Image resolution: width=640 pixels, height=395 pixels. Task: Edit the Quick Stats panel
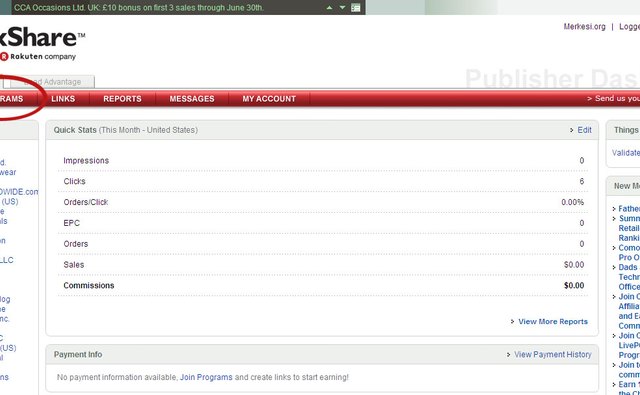[x=584, y=130]
